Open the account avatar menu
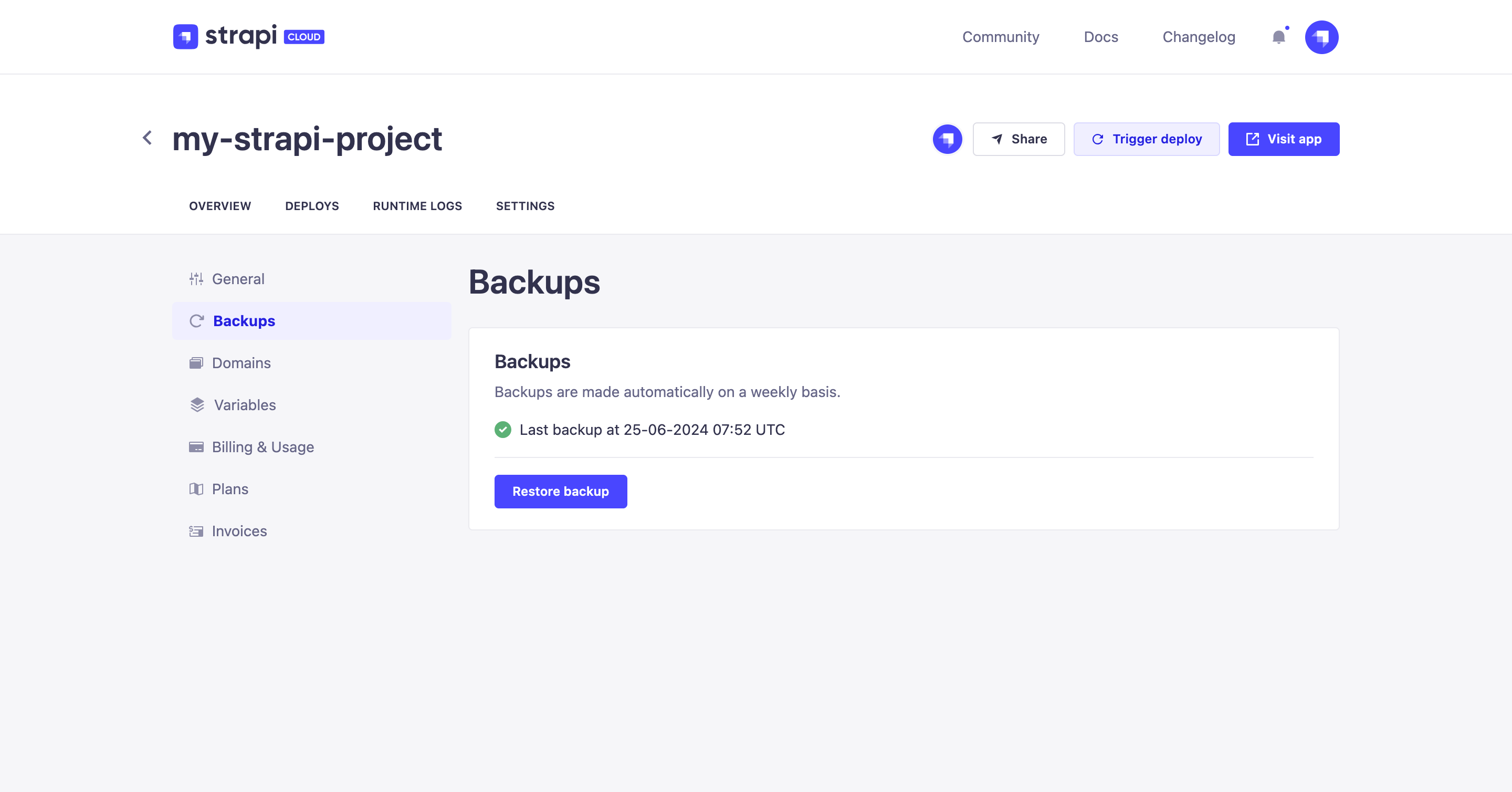 coord(1322,36)
